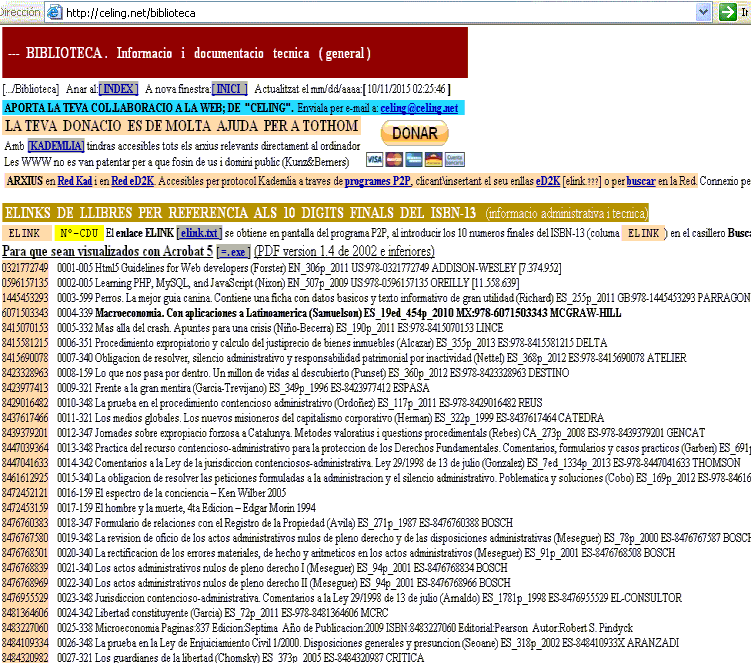Click the fourth payment card icon

[433, 160]
